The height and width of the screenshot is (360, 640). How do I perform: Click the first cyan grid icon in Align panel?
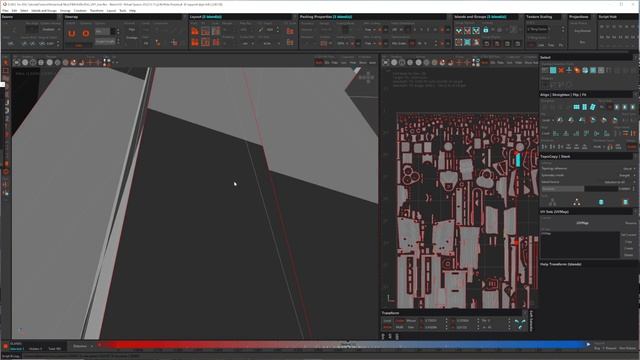(x=576, y=107)
